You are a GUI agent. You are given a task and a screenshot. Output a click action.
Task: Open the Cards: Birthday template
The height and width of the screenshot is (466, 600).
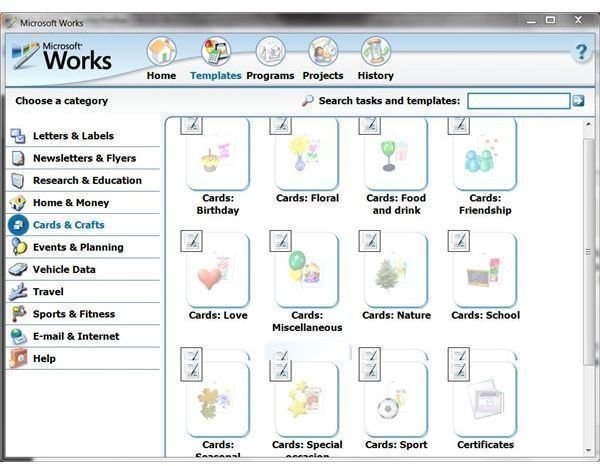click(x=218, y=155)
